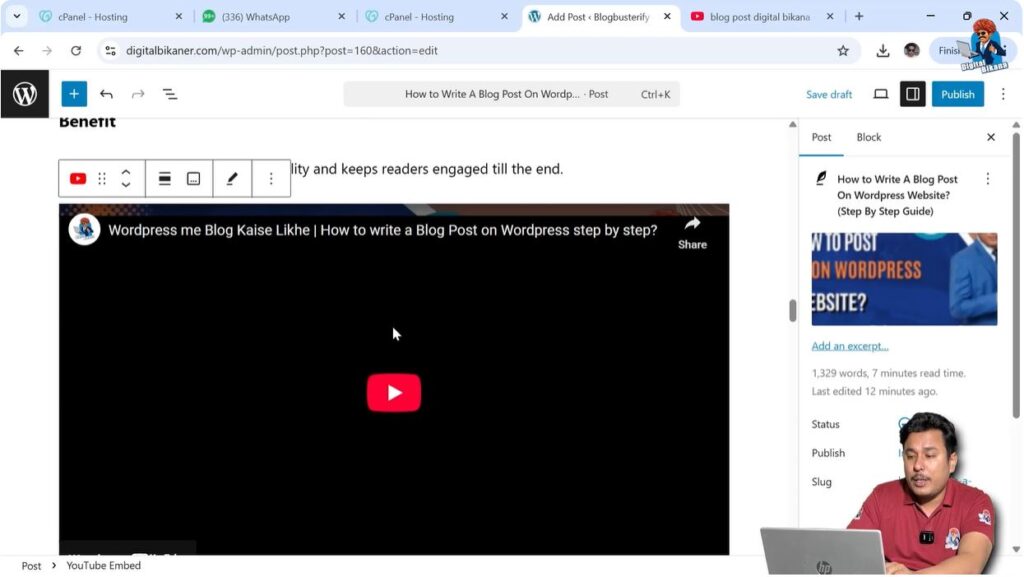Click the YouTube embed block type icon
The width and height of the screenshot is (1024, 577).
[x=77, y=178]
